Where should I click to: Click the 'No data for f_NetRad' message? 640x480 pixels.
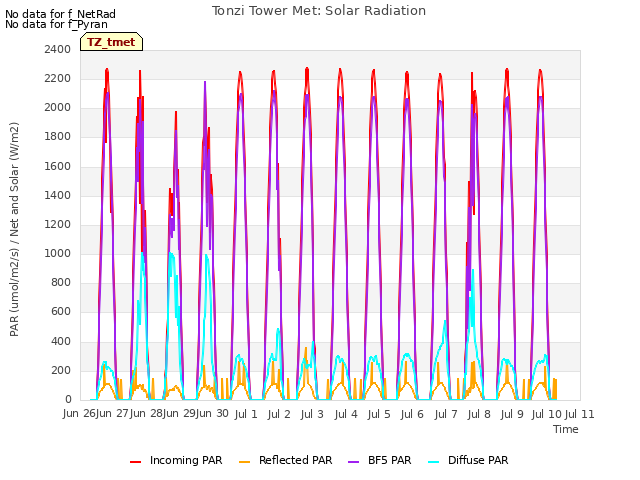[60, 14]
